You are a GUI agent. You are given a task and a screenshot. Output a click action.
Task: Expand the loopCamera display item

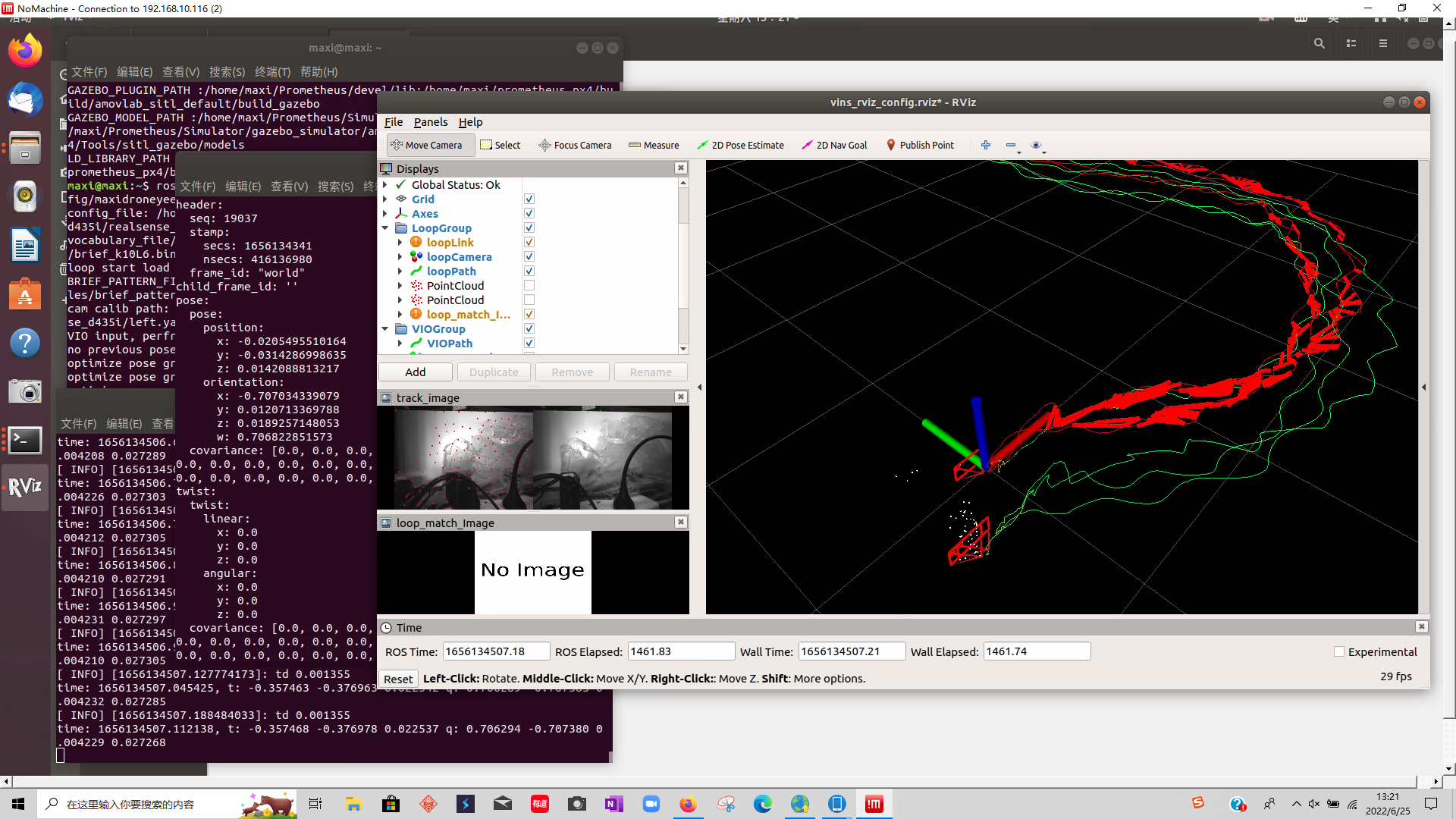[400, 257]
